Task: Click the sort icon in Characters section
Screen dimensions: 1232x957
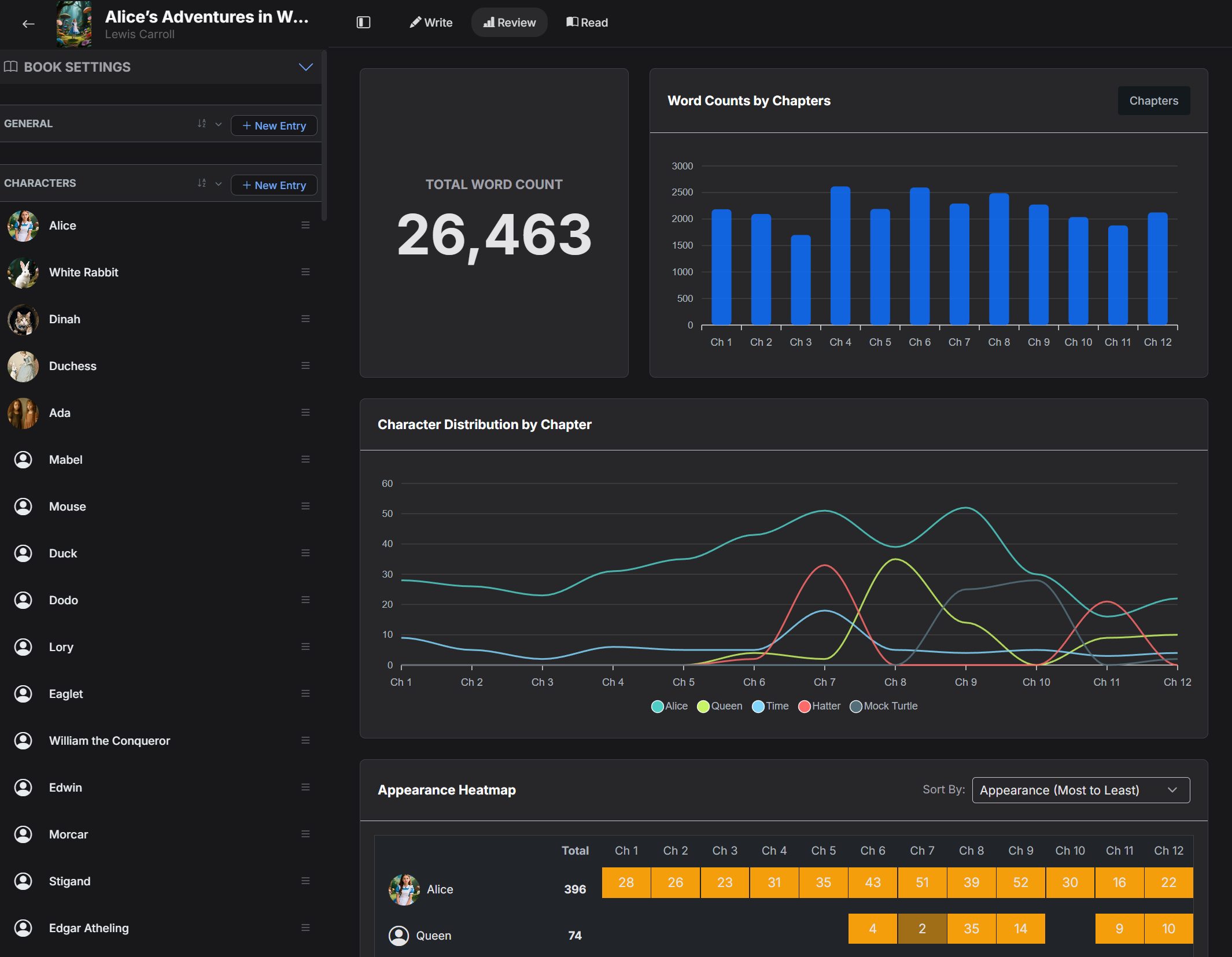Action: pyautogui.click(x=201, y=183)
